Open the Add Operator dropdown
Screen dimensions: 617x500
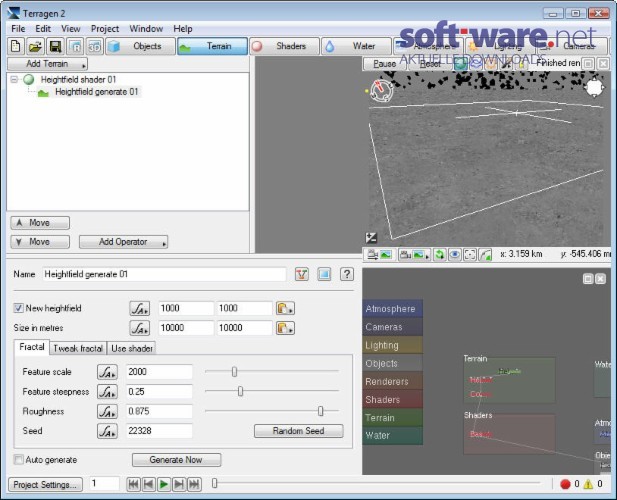123,242
